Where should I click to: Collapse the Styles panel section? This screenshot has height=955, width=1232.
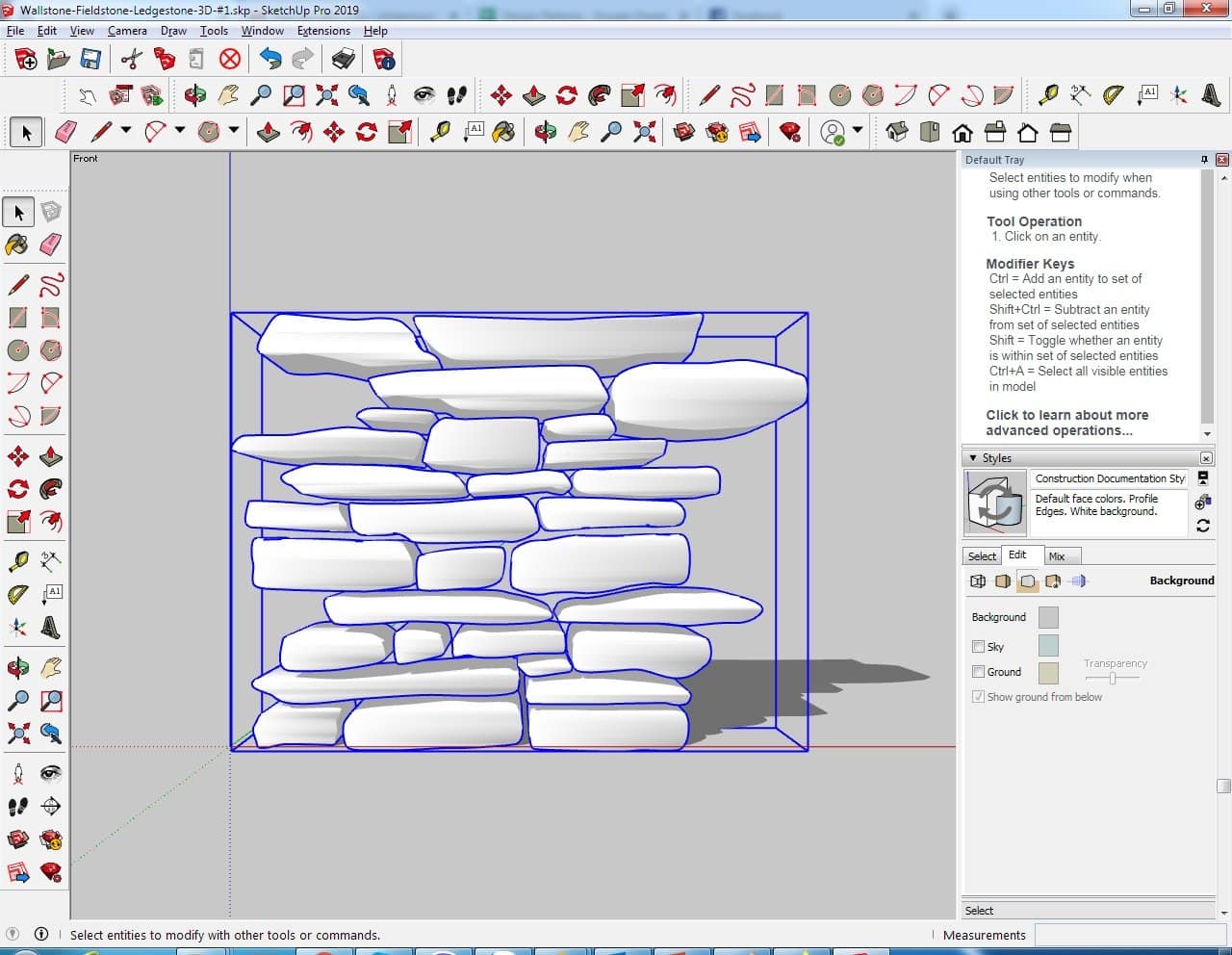(x=973, y=458)
